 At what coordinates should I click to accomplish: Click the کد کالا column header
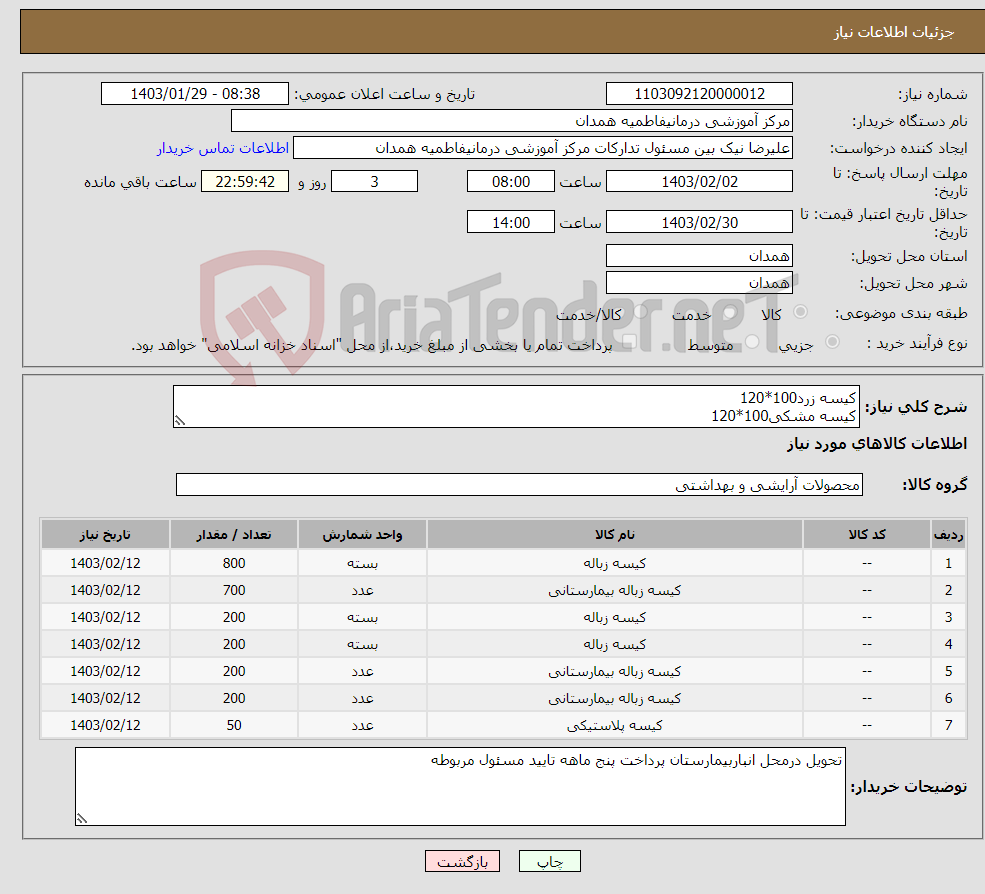(867, 535)
